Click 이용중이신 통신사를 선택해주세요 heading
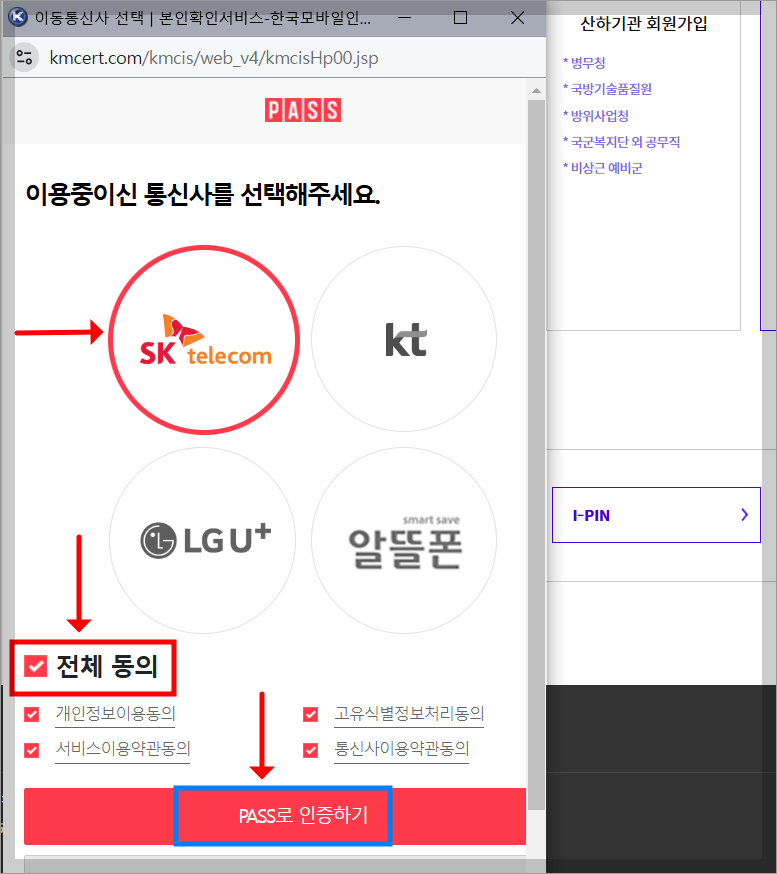777x874 pixels. coord(203,195)
